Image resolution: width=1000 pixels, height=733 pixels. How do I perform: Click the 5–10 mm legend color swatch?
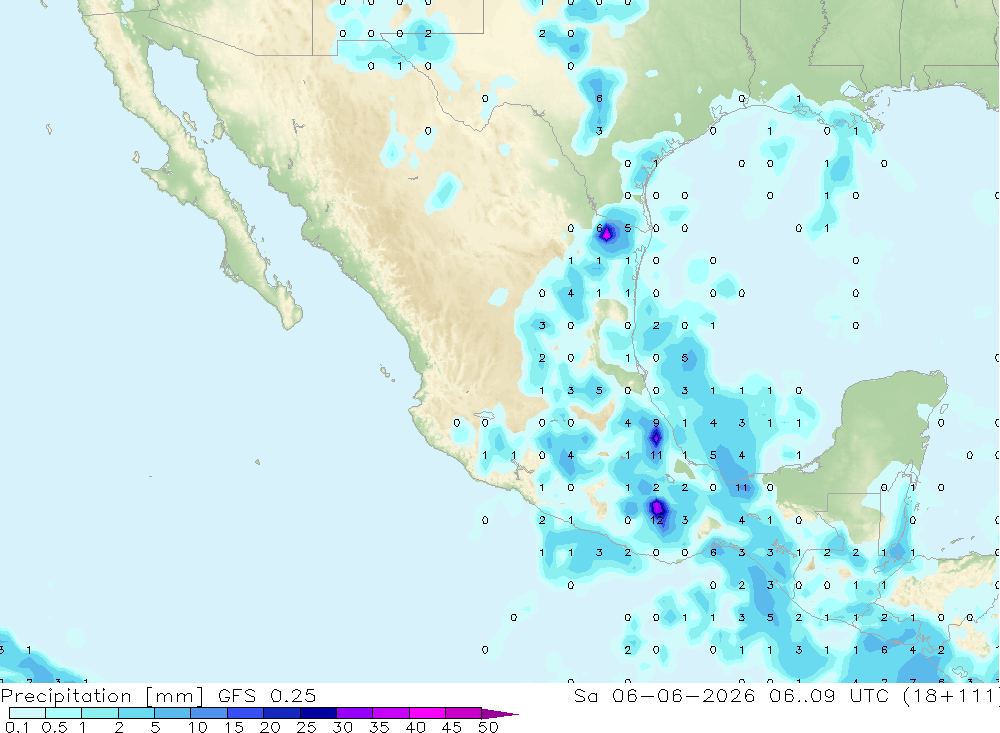(x=173, y=713)
